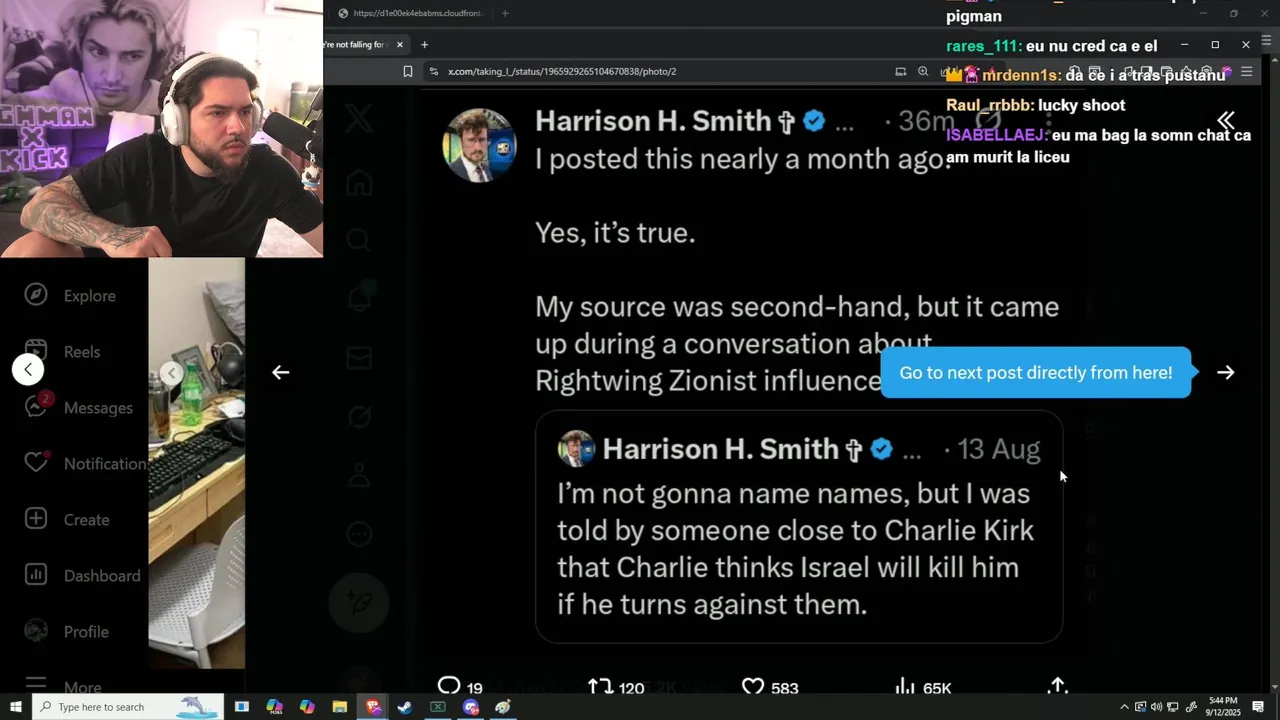
Task: Click the x.com address bar URL
Action: click(x=562, y=71)
